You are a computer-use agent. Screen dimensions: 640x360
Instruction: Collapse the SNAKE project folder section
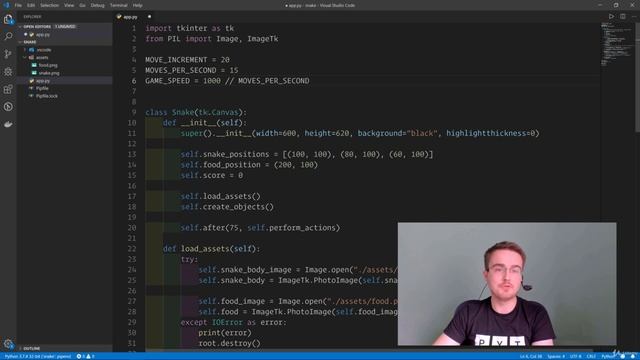tap(20, 42)
